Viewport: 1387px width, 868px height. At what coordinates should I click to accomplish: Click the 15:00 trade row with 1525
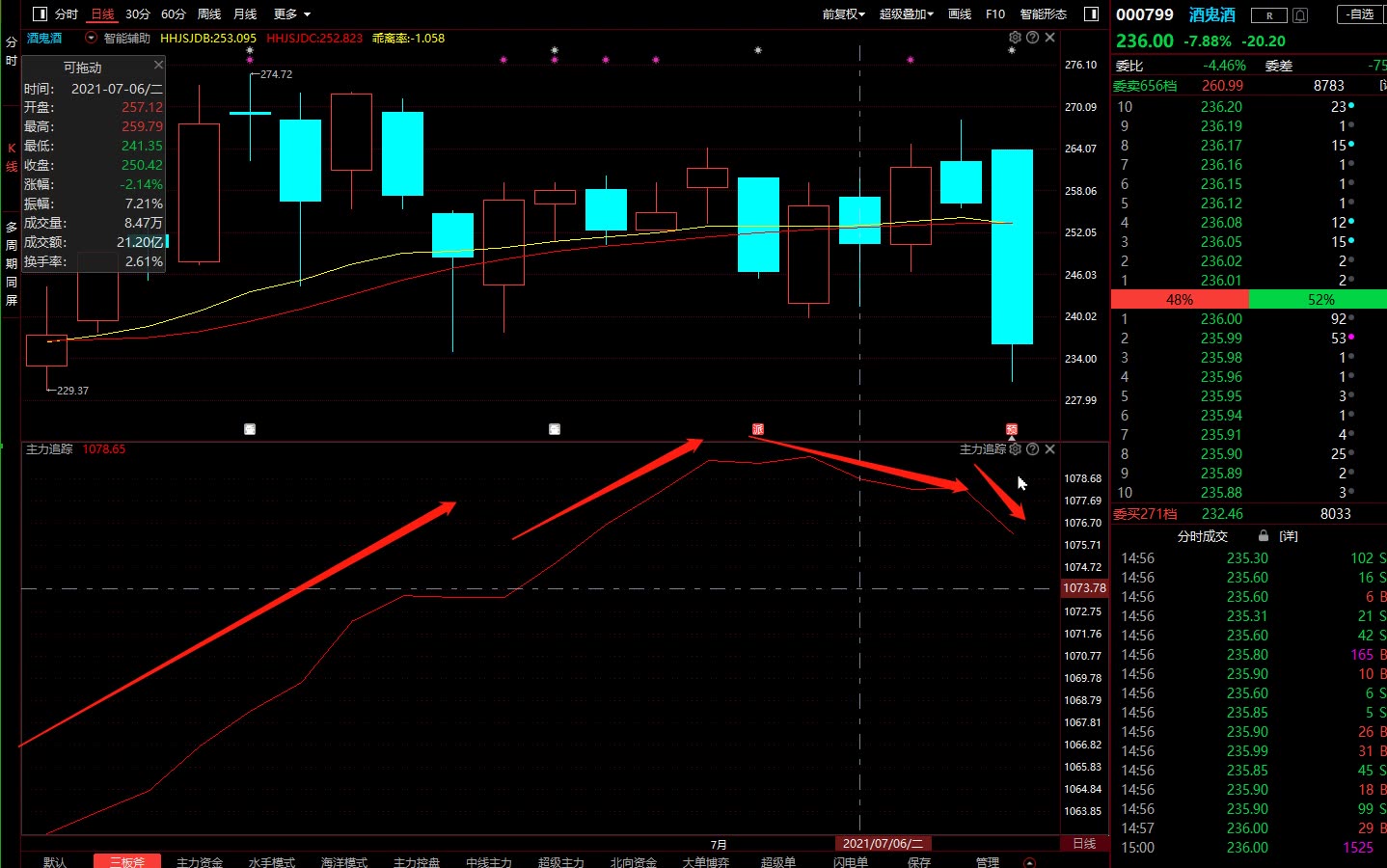coord(1249,848)
